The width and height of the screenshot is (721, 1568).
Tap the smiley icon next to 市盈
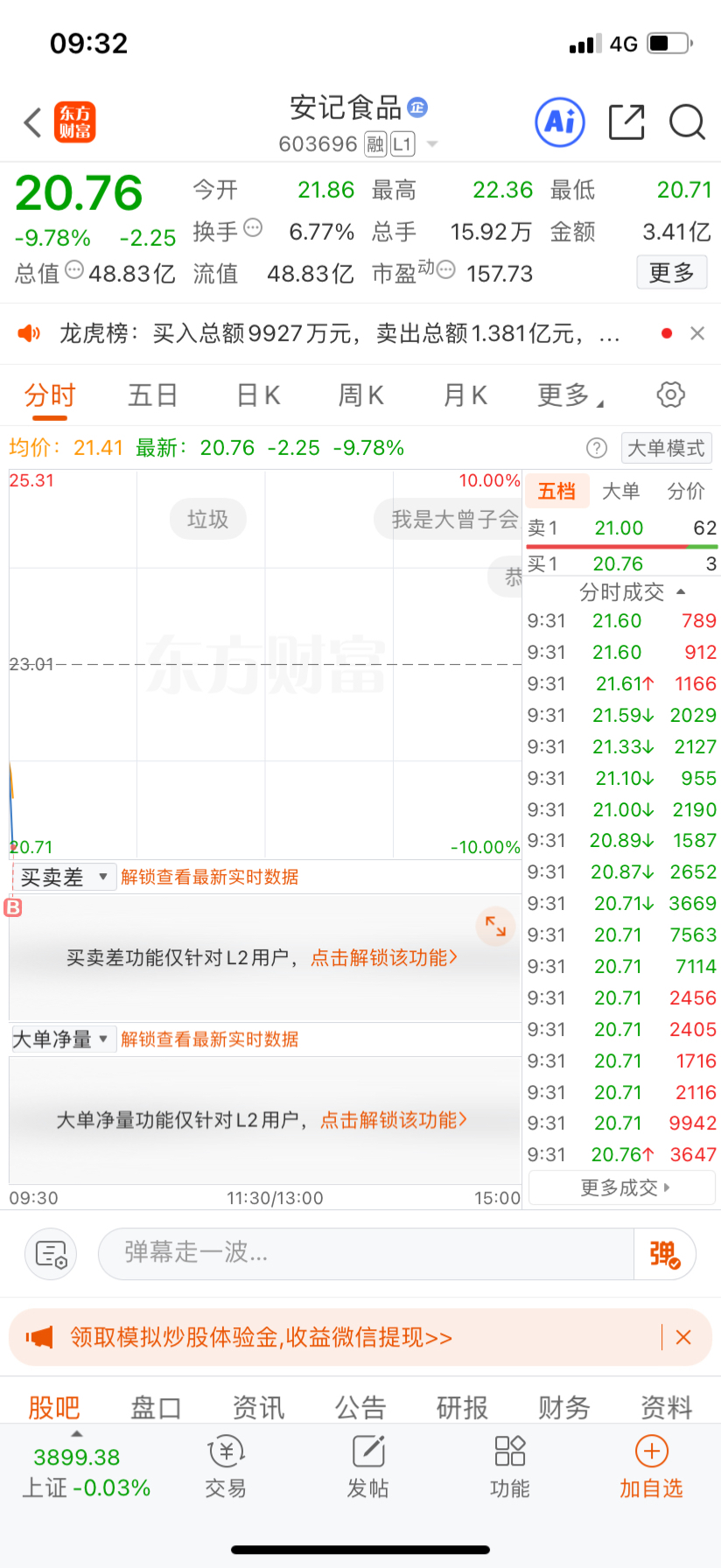pos(445,270)
